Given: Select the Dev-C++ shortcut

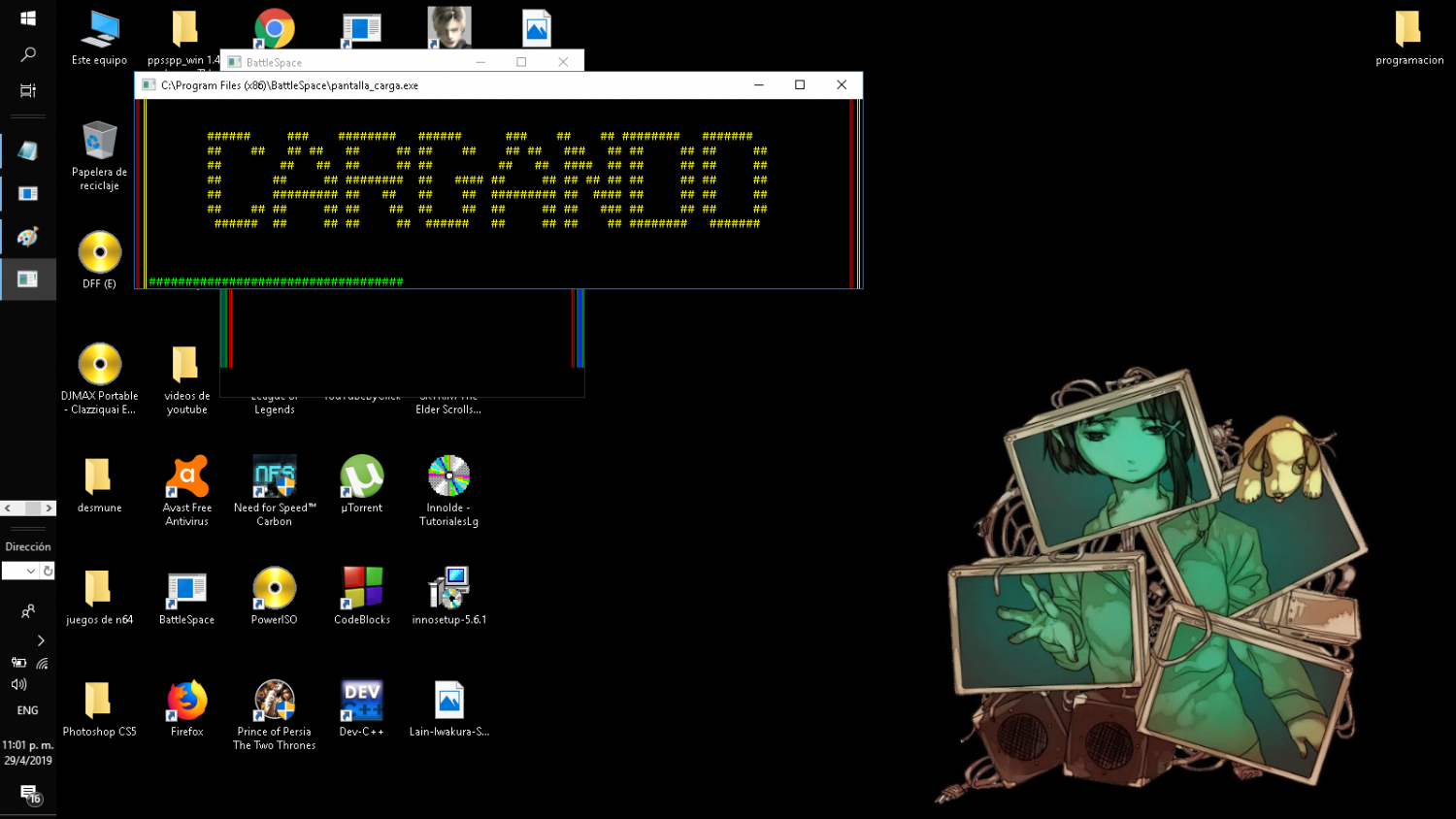Looking at the screenshot, I should click(361, 708).
